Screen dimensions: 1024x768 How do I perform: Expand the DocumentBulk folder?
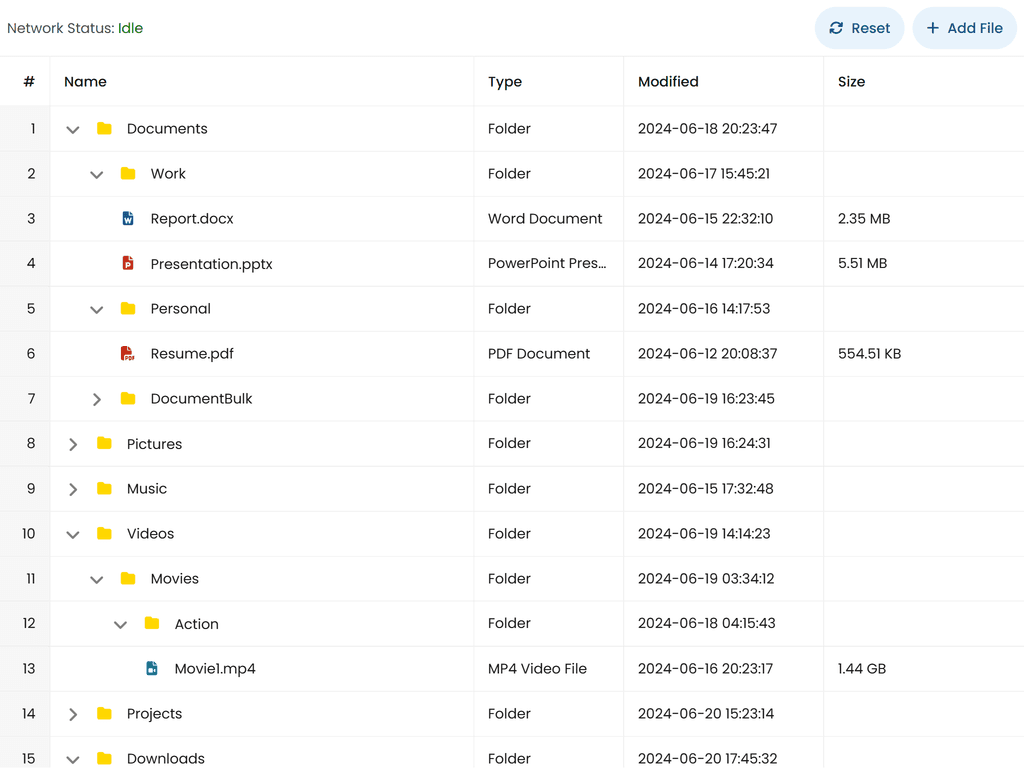pos(97,399)
